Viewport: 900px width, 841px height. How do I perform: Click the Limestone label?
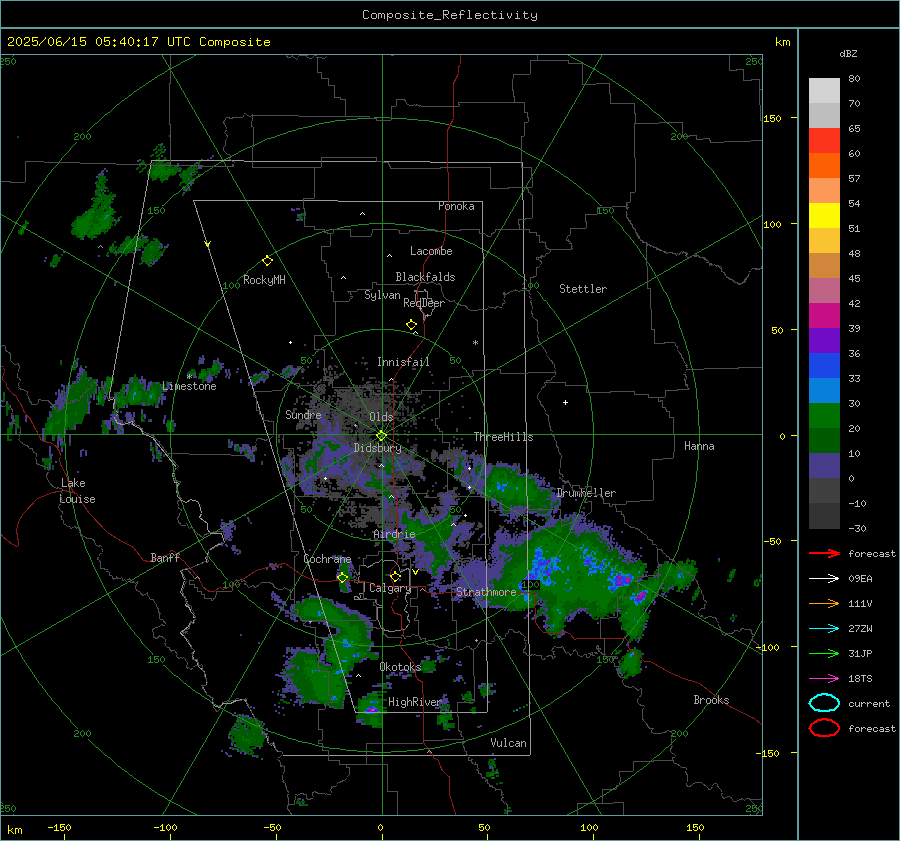pos(189,386)
